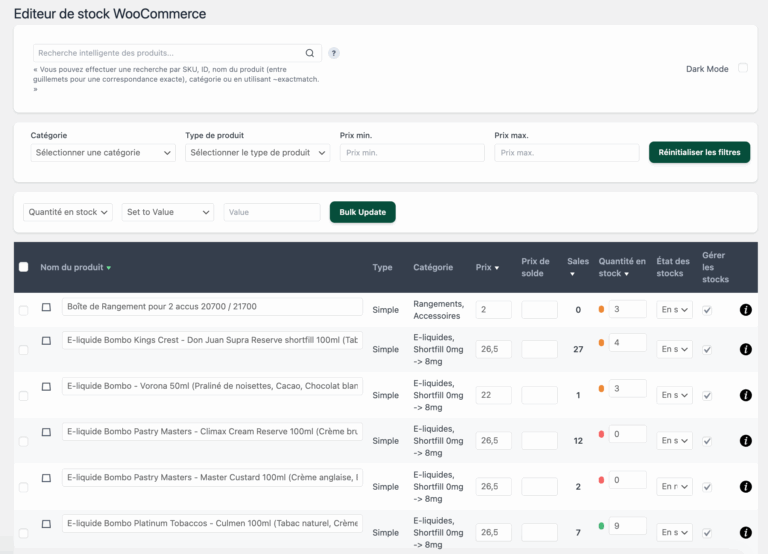Edit stock quantity 9 for Culmen 100ml
This screenshot has width=768, height=554.
(x=627, y=526)
